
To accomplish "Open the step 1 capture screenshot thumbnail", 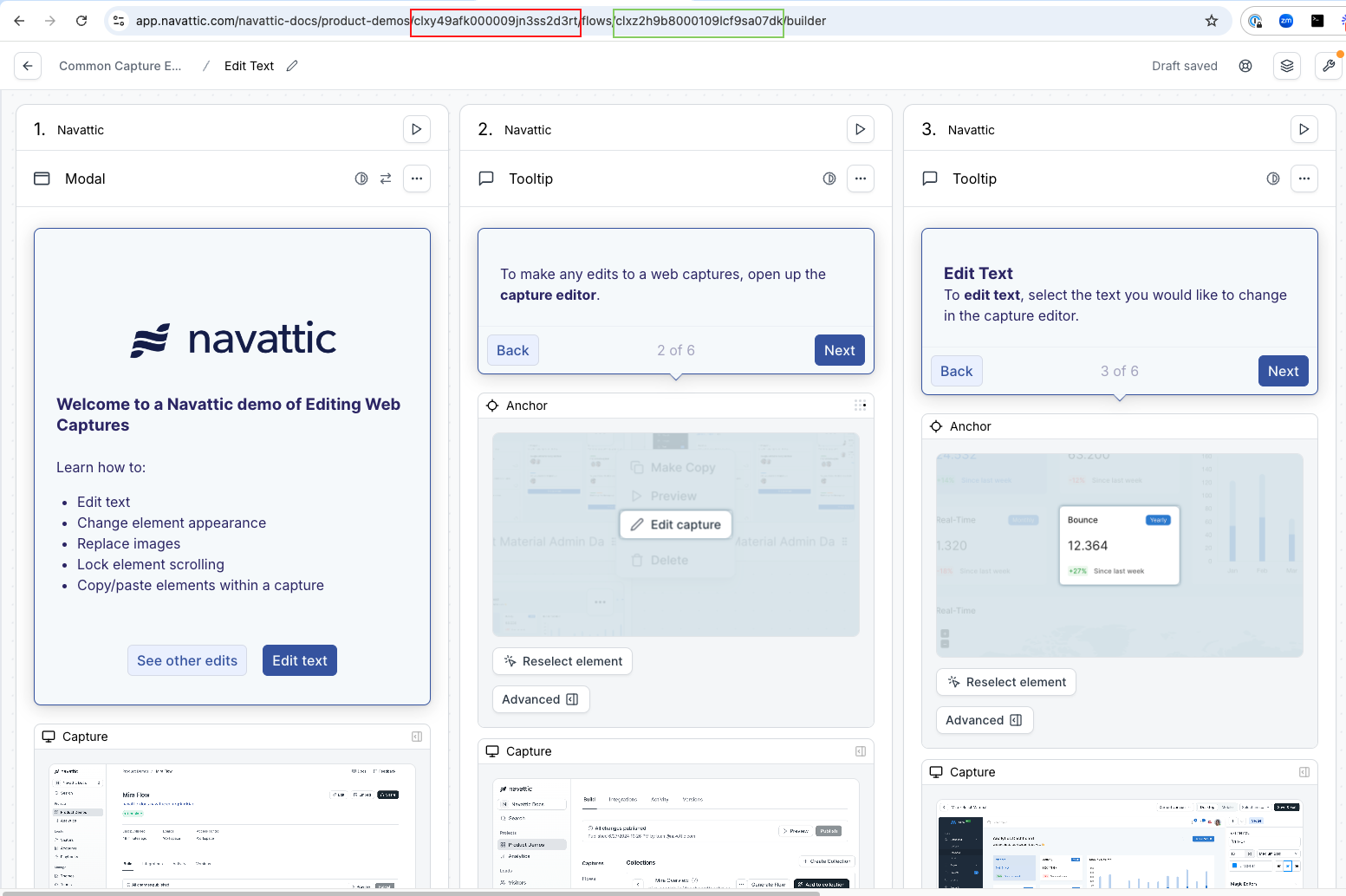I will (232, 826).
